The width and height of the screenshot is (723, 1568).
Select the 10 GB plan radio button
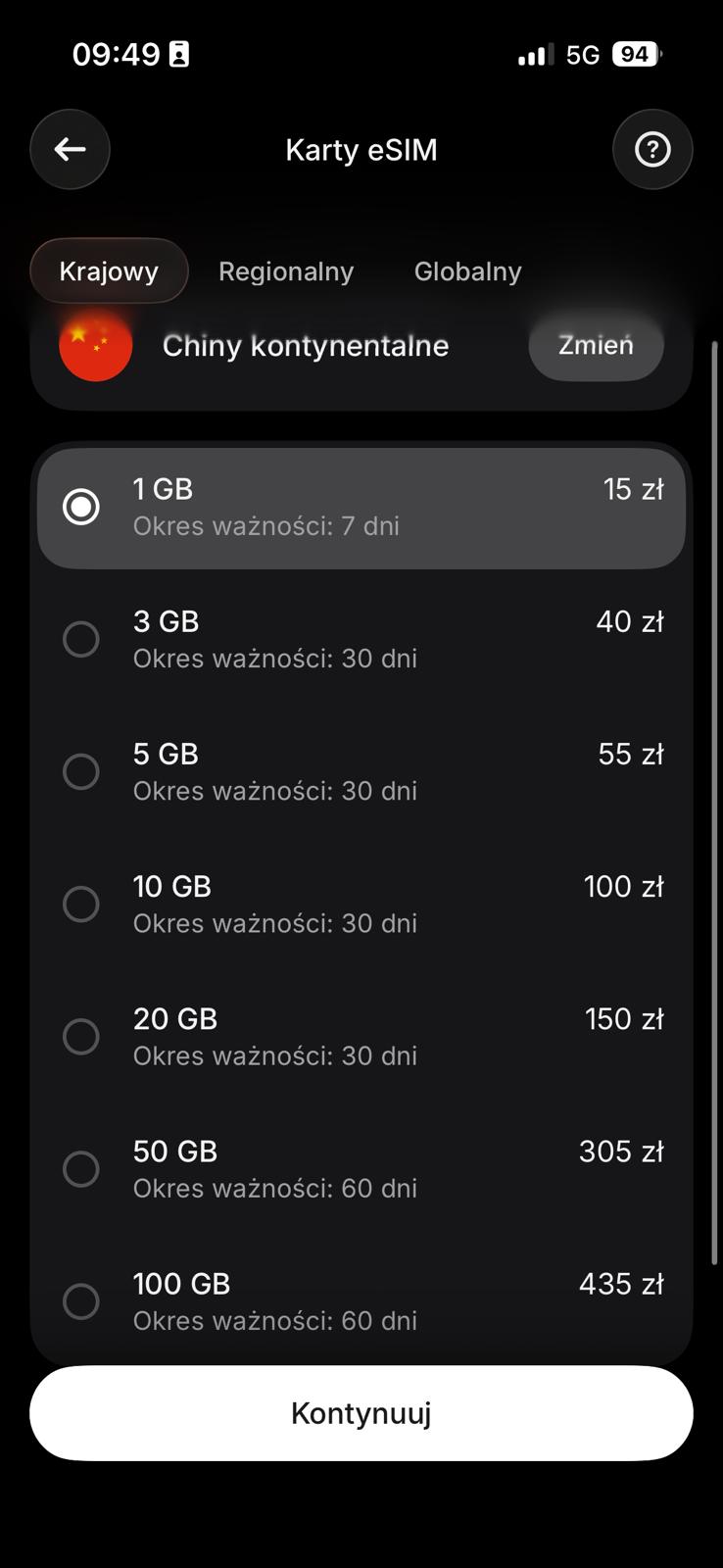coord(81,904)
